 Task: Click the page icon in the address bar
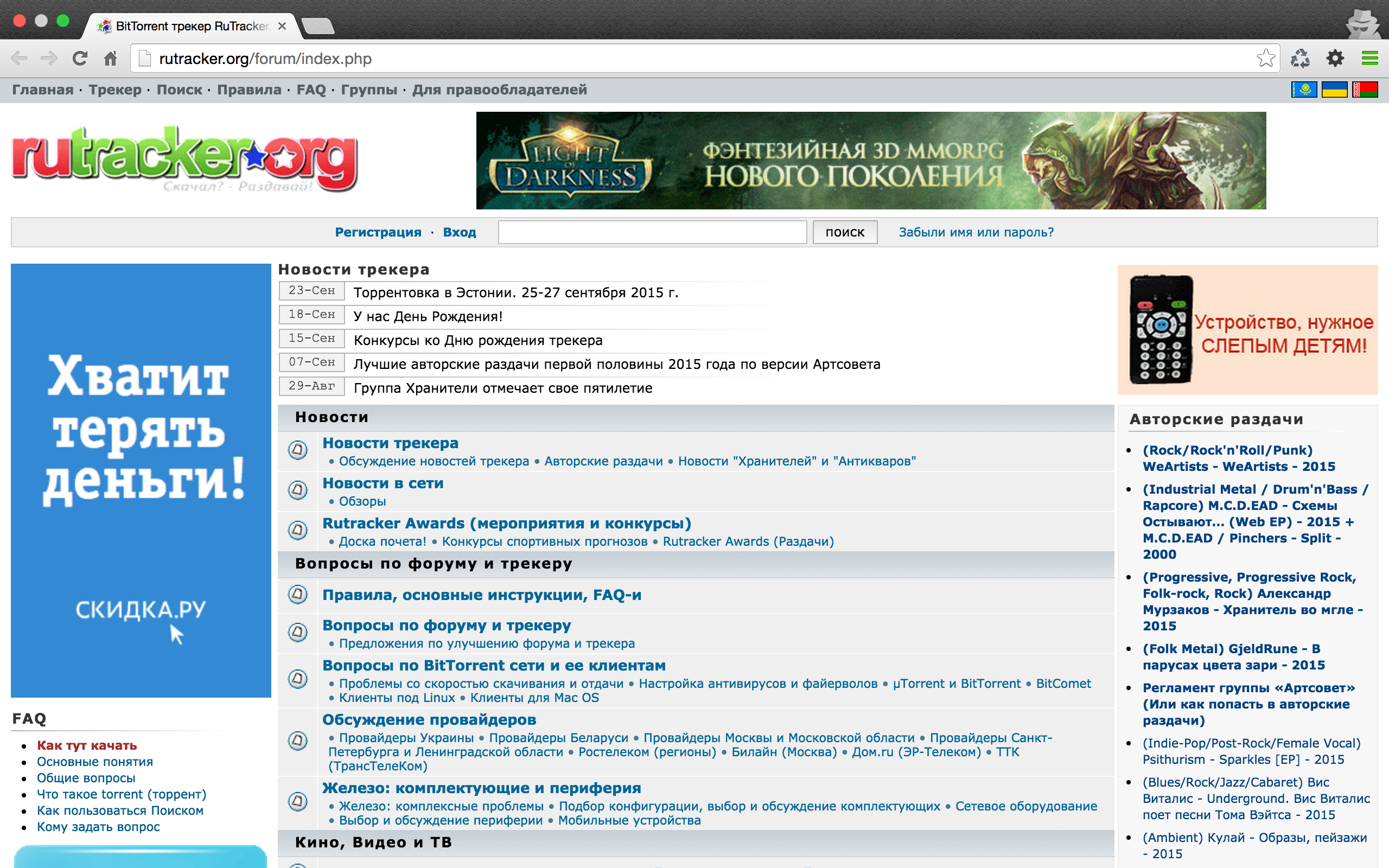click(x=145, y=59)
